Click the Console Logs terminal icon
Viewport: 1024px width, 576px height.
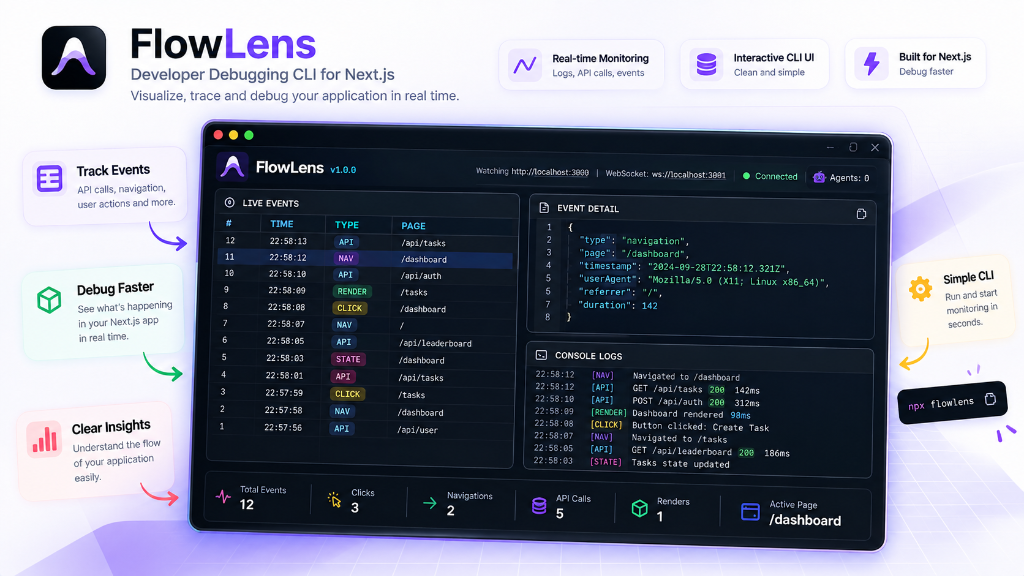[x=541, y=355]
